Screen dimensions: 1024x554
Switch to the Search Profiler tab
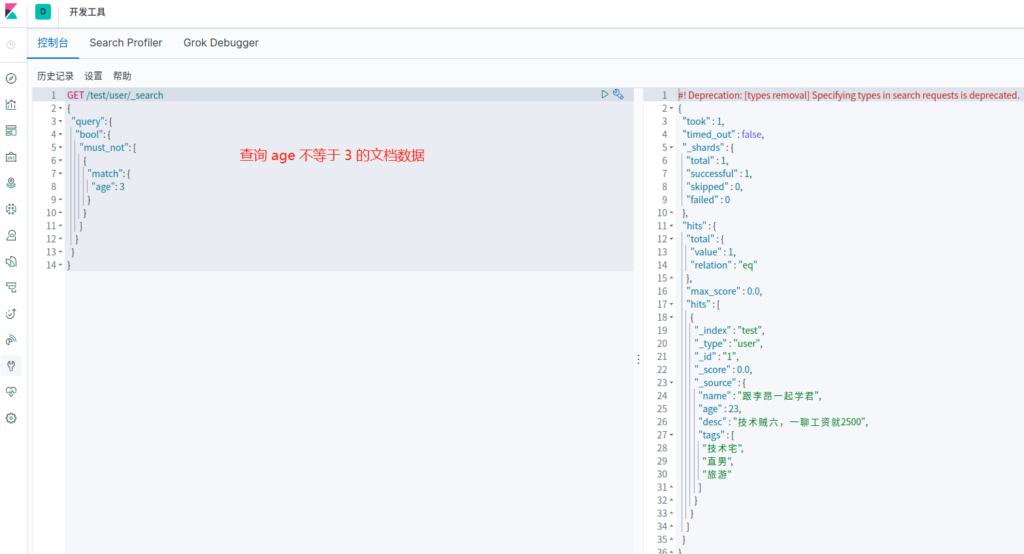click(126, 43)
